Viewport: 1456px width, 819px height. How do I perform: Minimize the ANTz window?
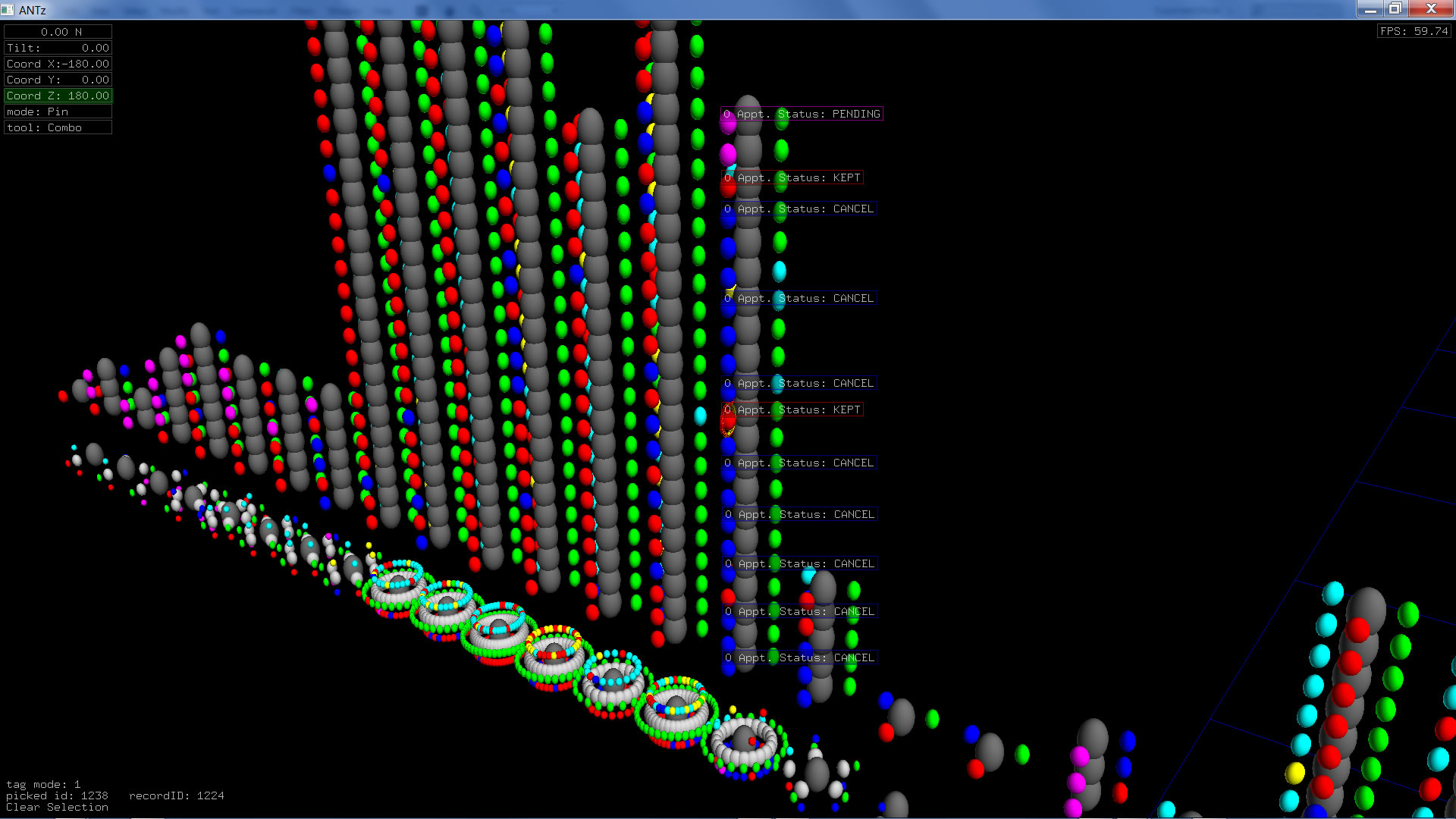[x=1370, y=8]
